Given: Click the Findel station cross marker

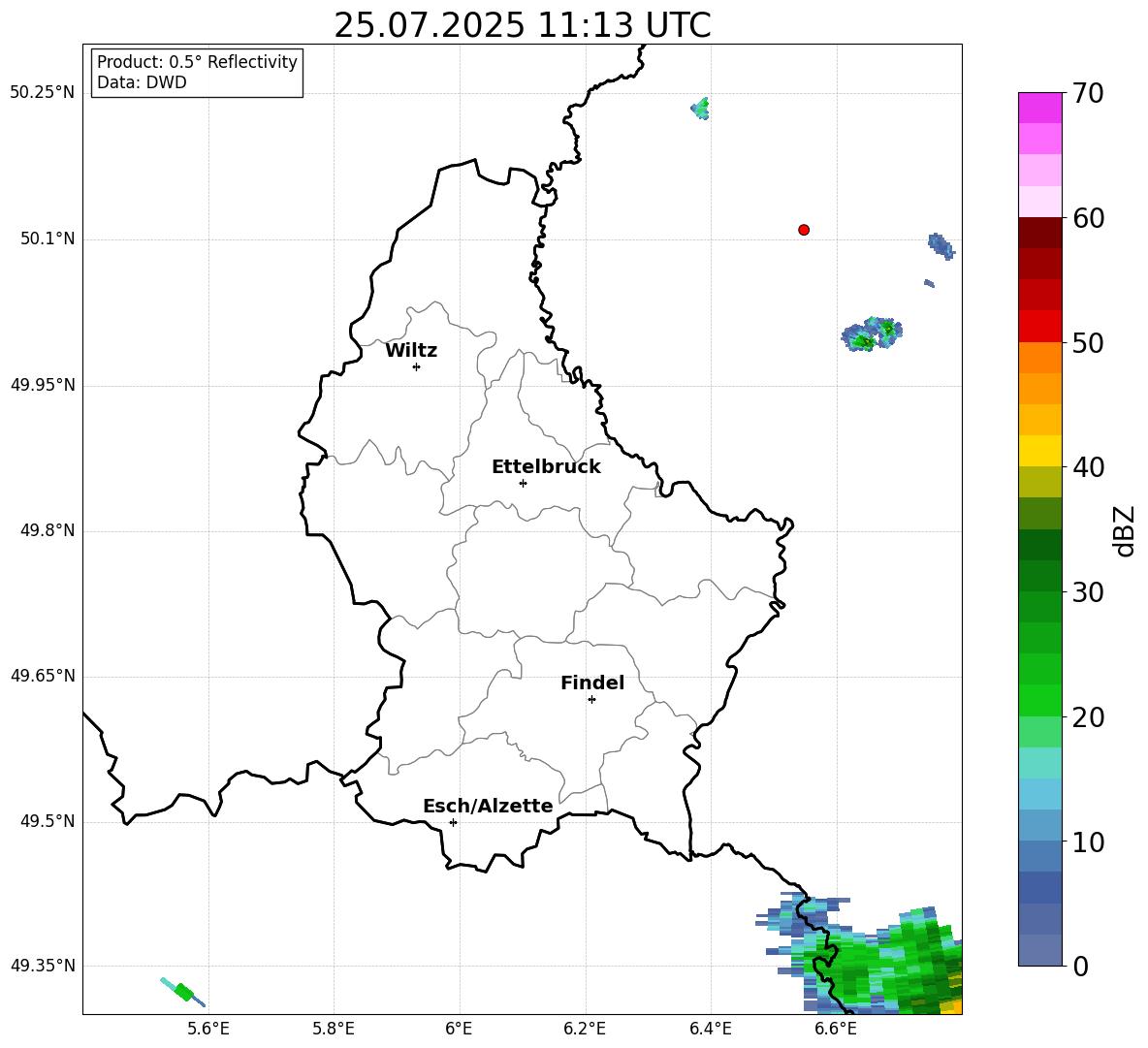Looking at the screenshot, I should [x=591, y=700].
